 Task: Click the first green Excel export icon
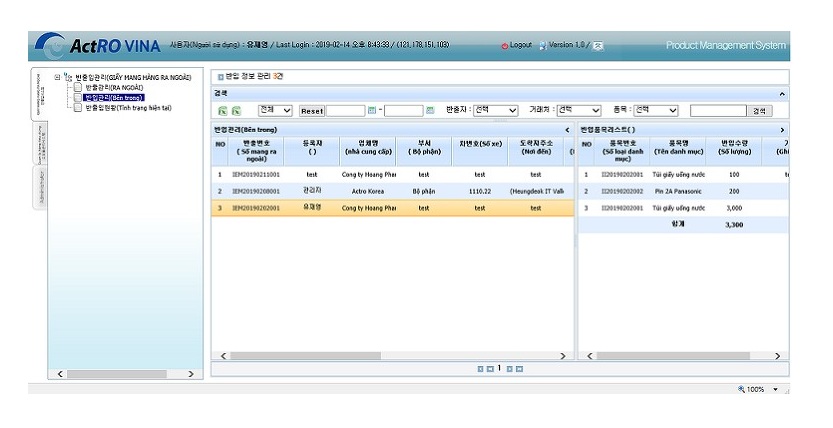(223, 111)
